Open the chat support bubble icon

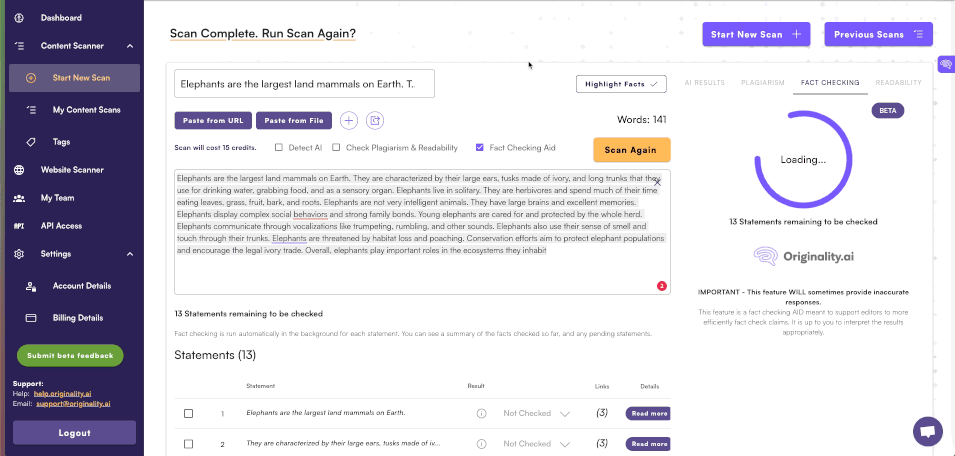[927, 431]
